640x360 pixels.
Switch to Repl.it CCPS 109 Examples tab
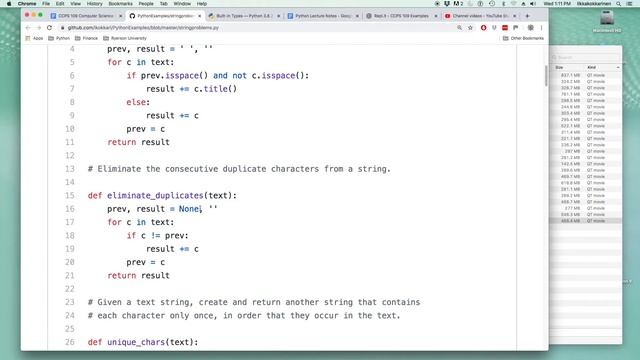(401, 16)
